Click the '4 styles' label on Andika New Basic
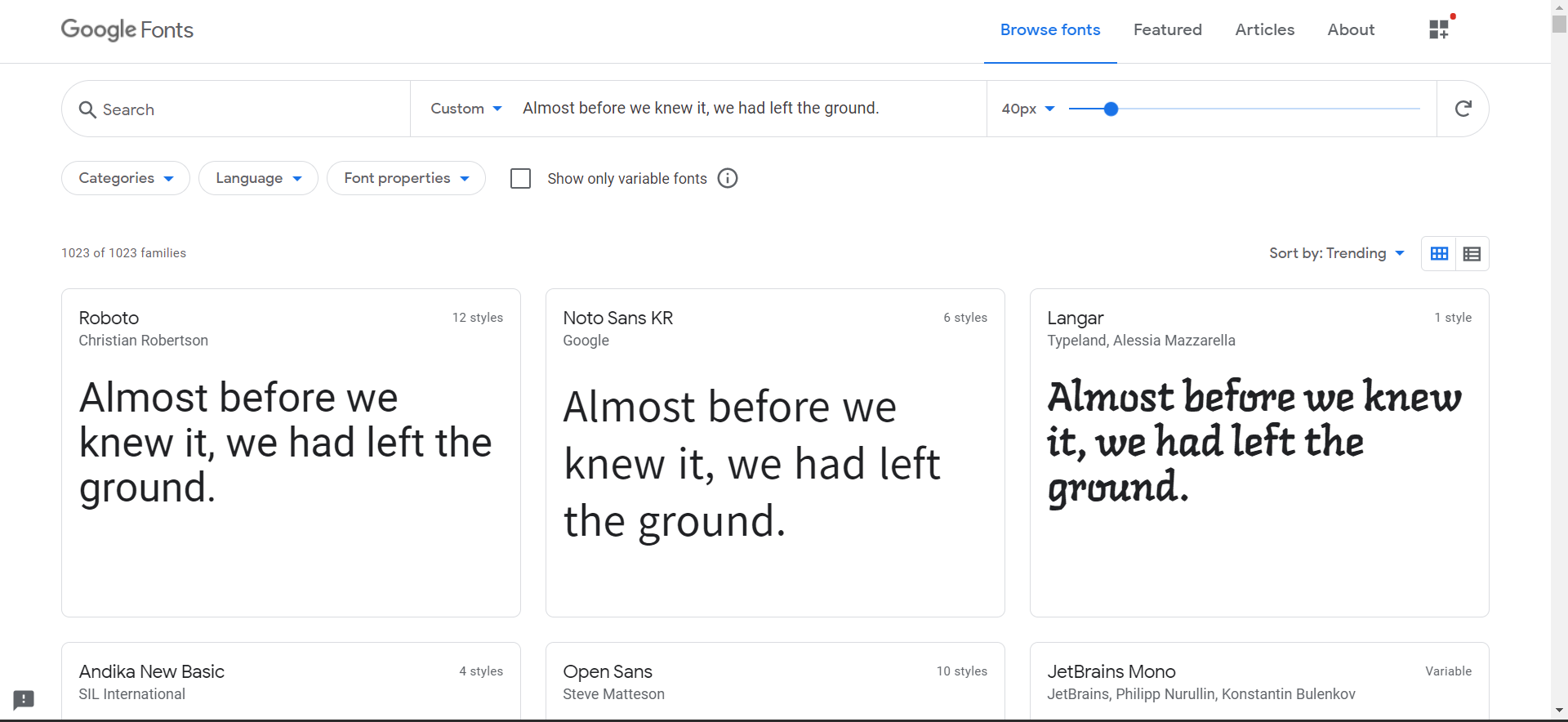Screen dimensions: 1568x722 pos(481,671)
